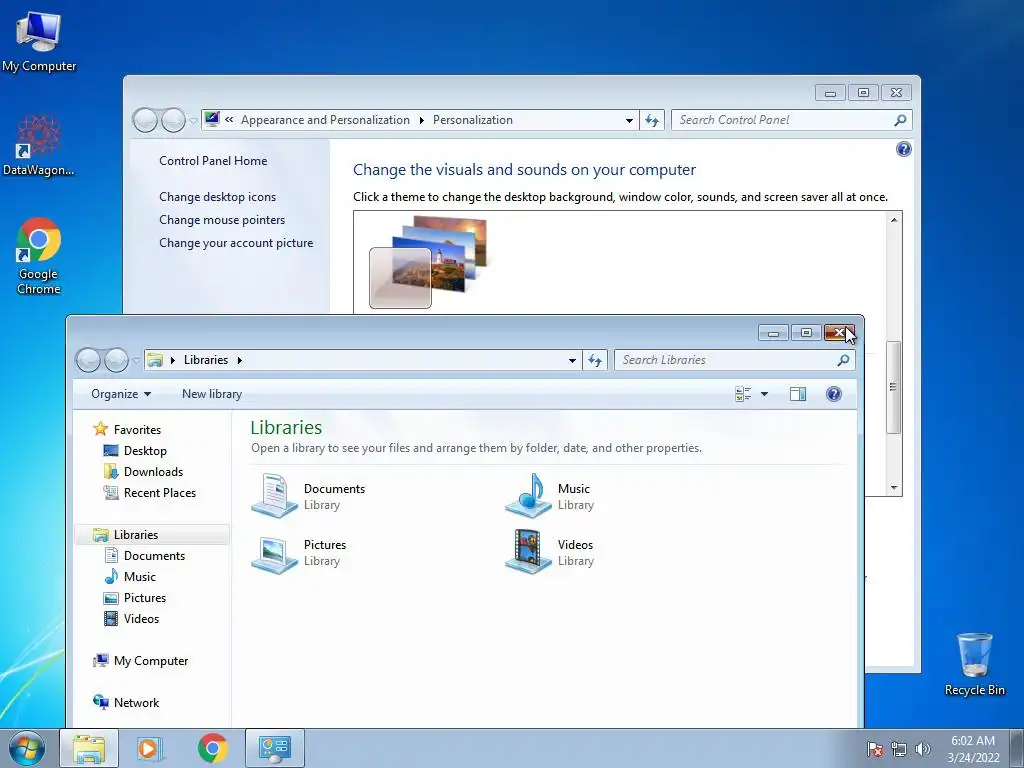Launch Windows Media Player from taskbar

click(149, 748)
